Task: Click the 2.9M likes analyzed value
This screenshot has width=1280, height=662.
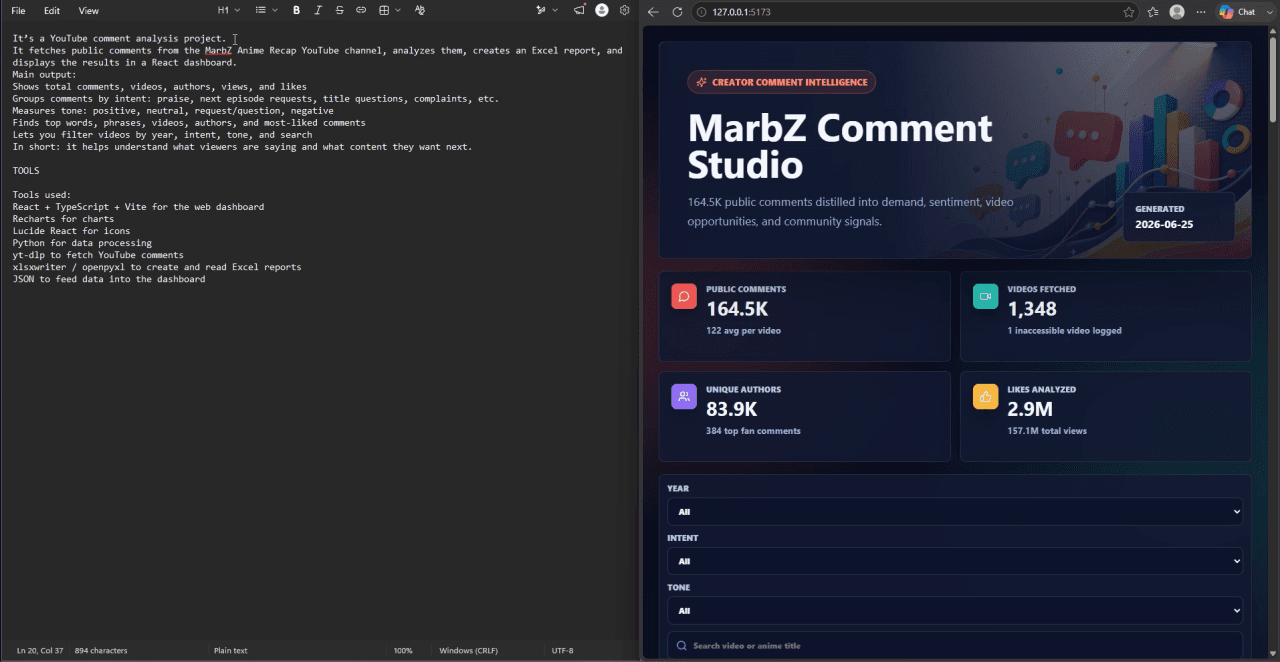Action: pyautogui.click(x=1030, y=409)
